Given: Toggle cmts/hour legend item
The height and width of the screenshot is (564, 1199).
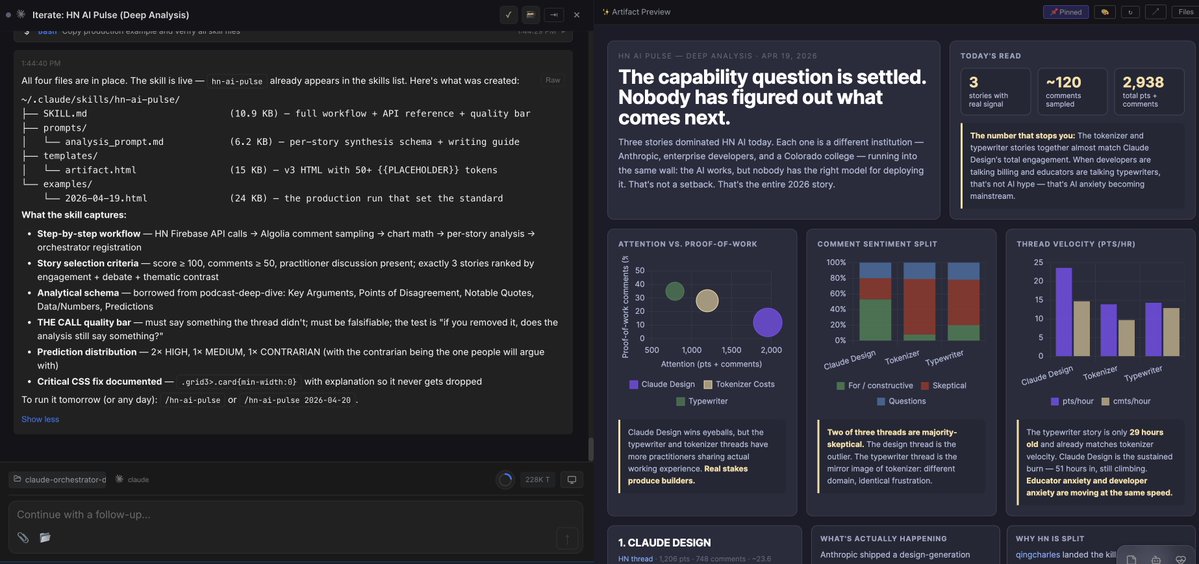Looking at the screenshot, I should coord(1126,400).
